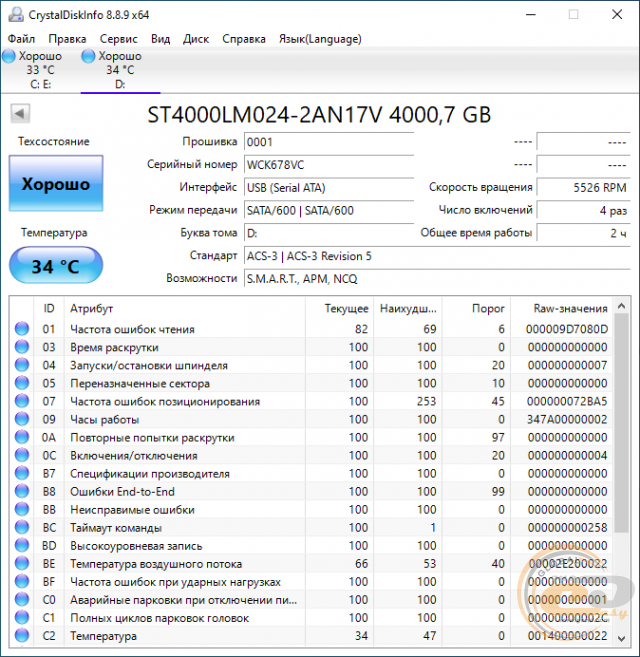
Task: Click status orb for attribute 03
Action: coord(22,347)
